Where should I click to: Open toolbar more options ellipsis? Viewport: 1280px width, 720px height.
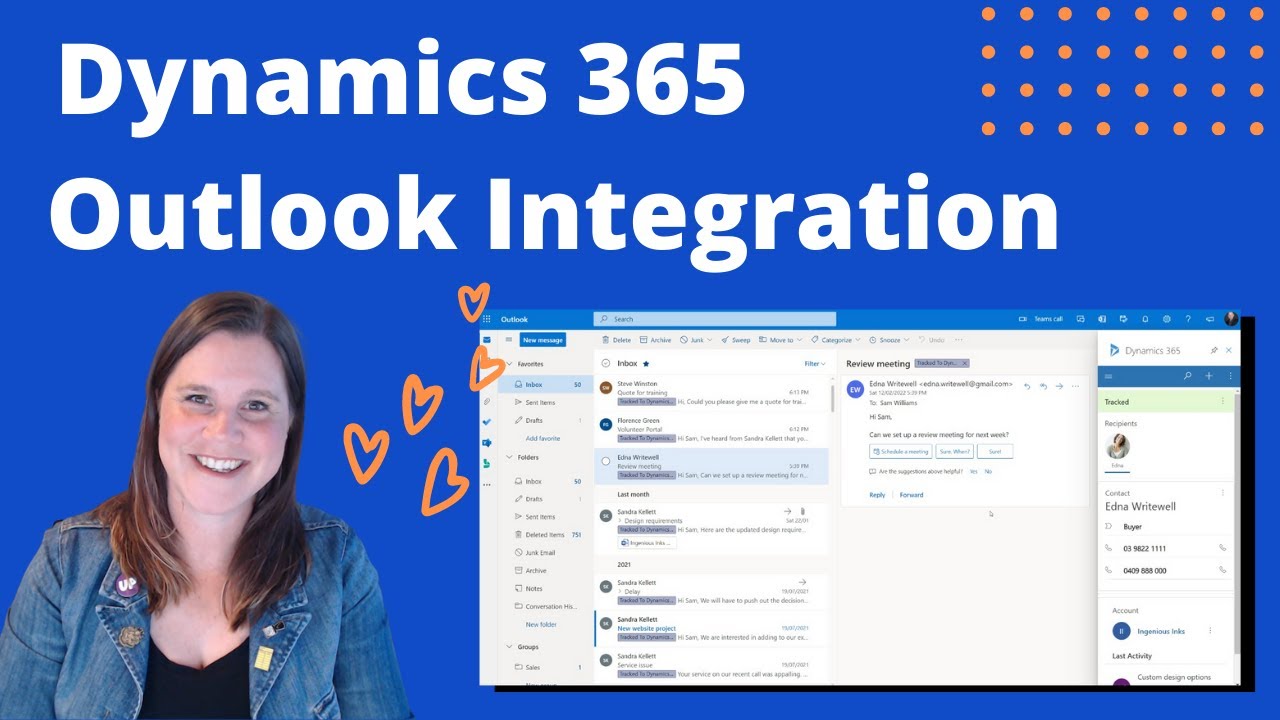click(959, 340)
